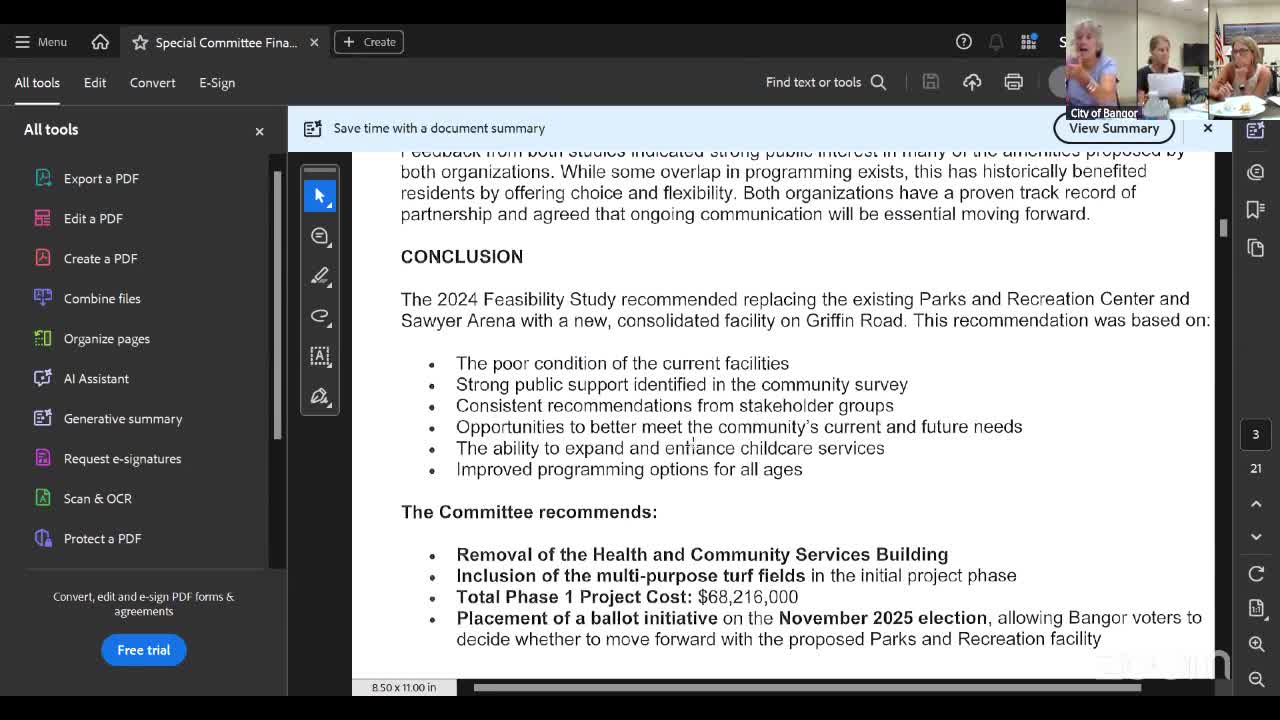Open the page display settings icon
Screen dimensions: 1280x720
click(x=1256, y=608)
